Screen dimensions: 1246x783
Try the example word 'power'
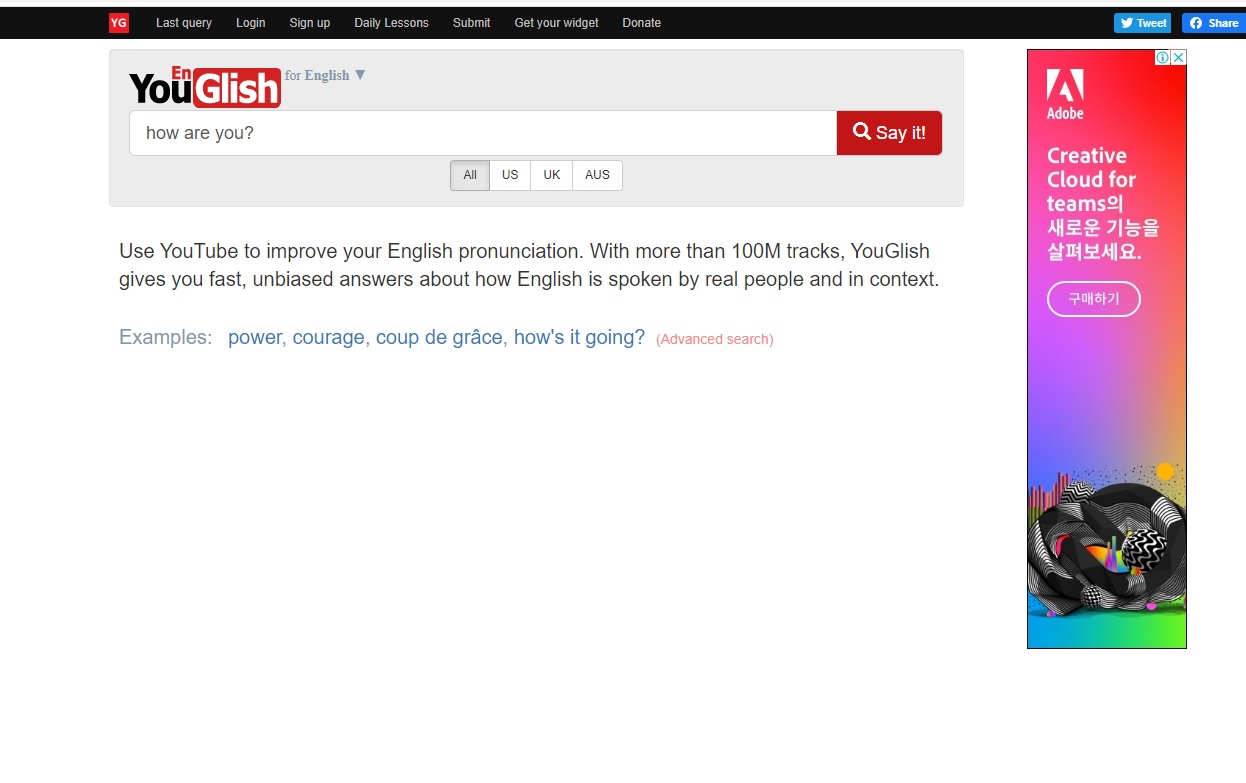(255, 338)
